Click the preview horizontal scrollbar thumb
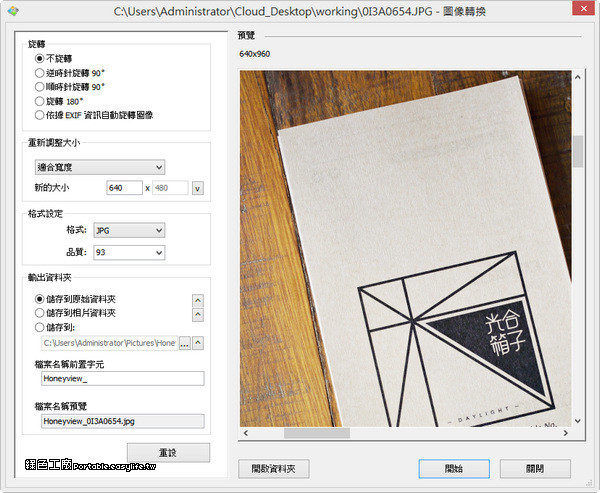 pyautogui.click(x=317, y=433)
